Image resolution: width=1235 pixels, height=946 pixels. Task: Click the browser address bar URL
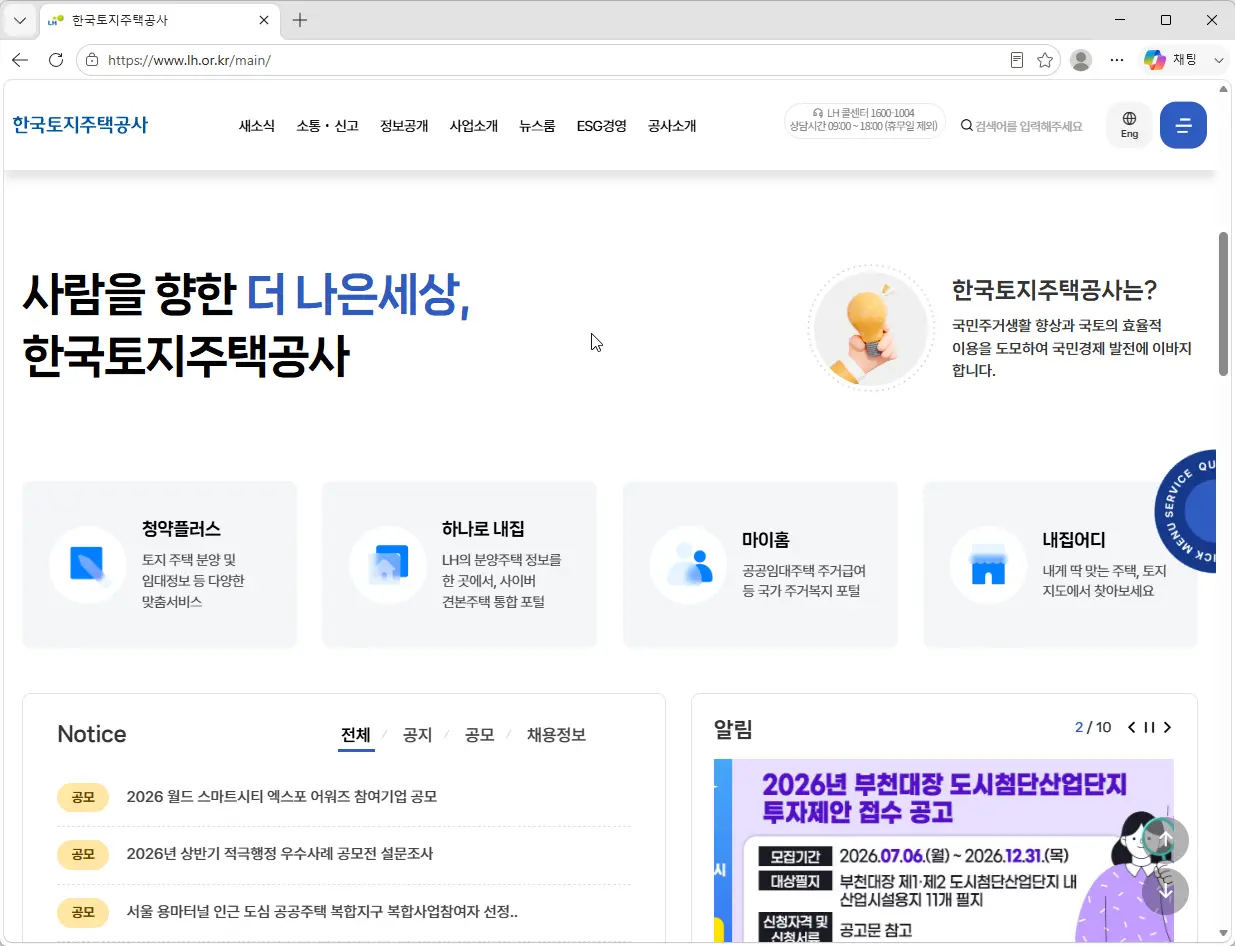[189, 60]
